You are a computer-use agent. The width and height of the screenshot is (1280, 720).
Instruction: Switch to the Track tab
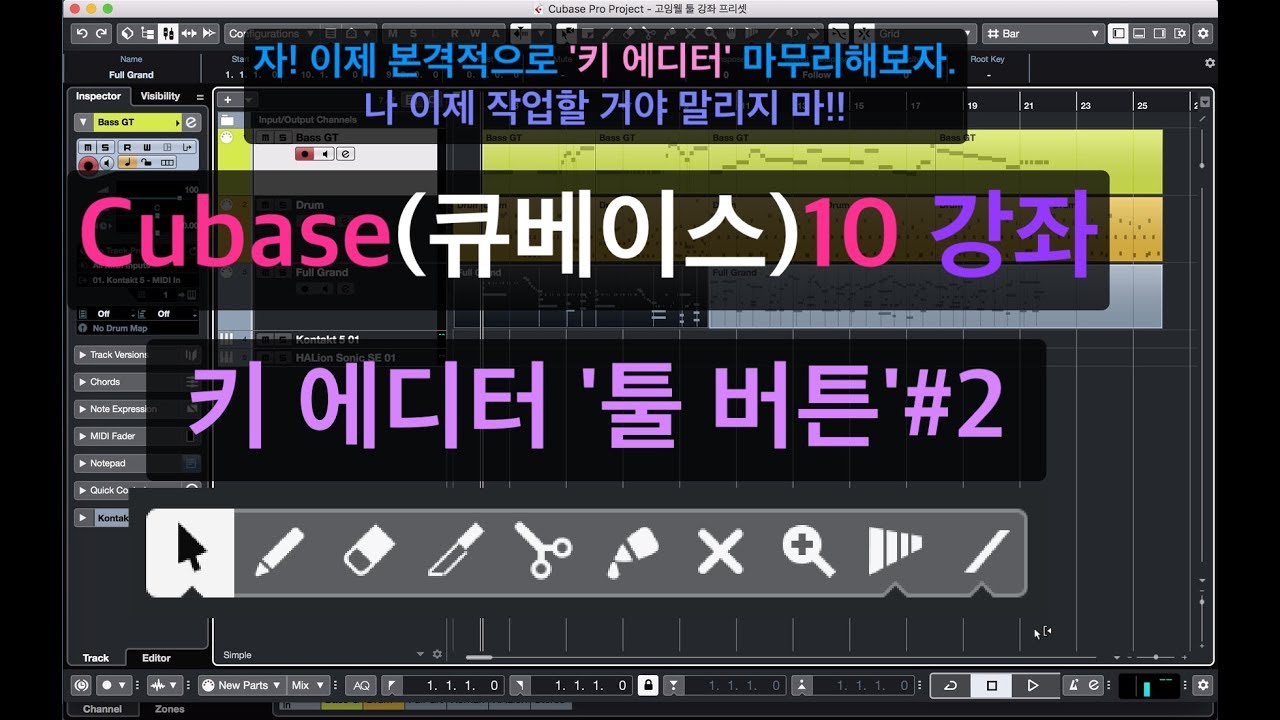pos(96,657)
